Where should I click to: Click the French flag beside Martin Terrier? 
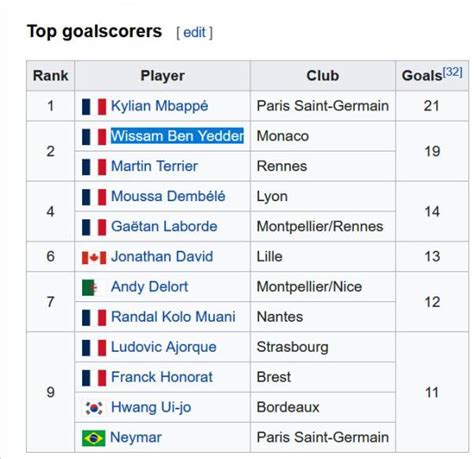pyautogui.click(x=94, y=167)
